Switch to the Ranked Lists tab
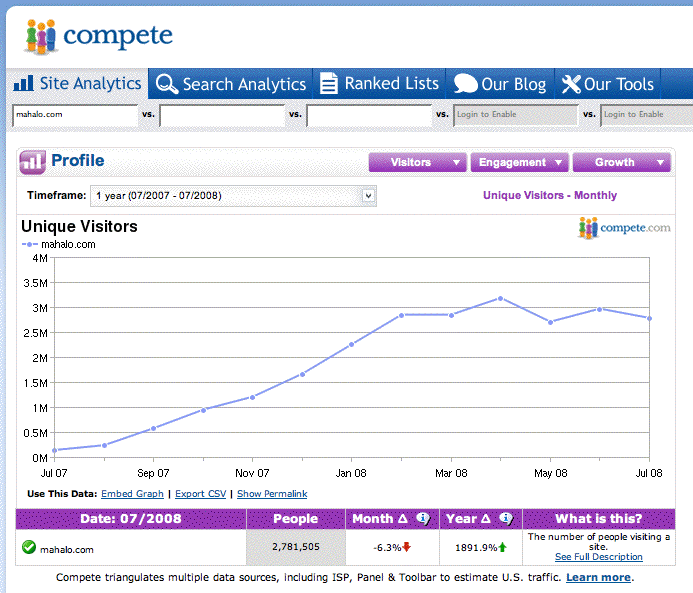The width and height of the screenshot is (693, 593). pos(379,84)
